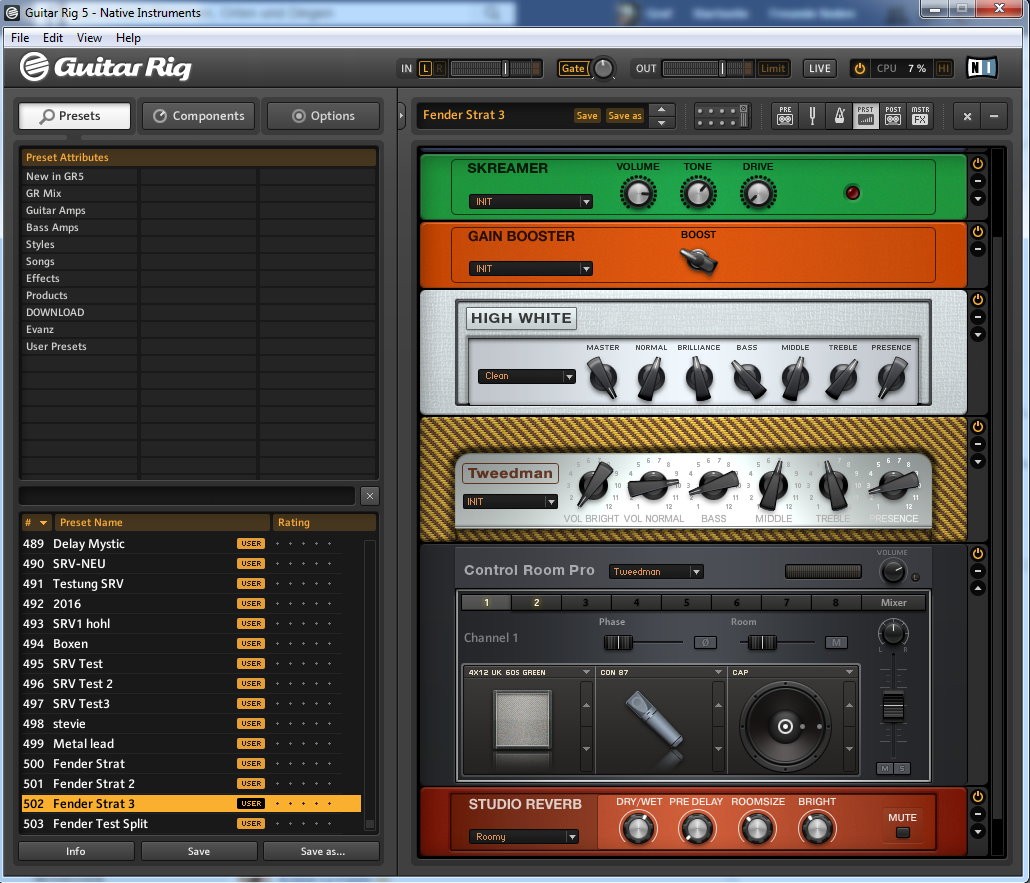Open the Master FX section
1030x883 pixels.
pyautogui.click(x=920, y=116)
